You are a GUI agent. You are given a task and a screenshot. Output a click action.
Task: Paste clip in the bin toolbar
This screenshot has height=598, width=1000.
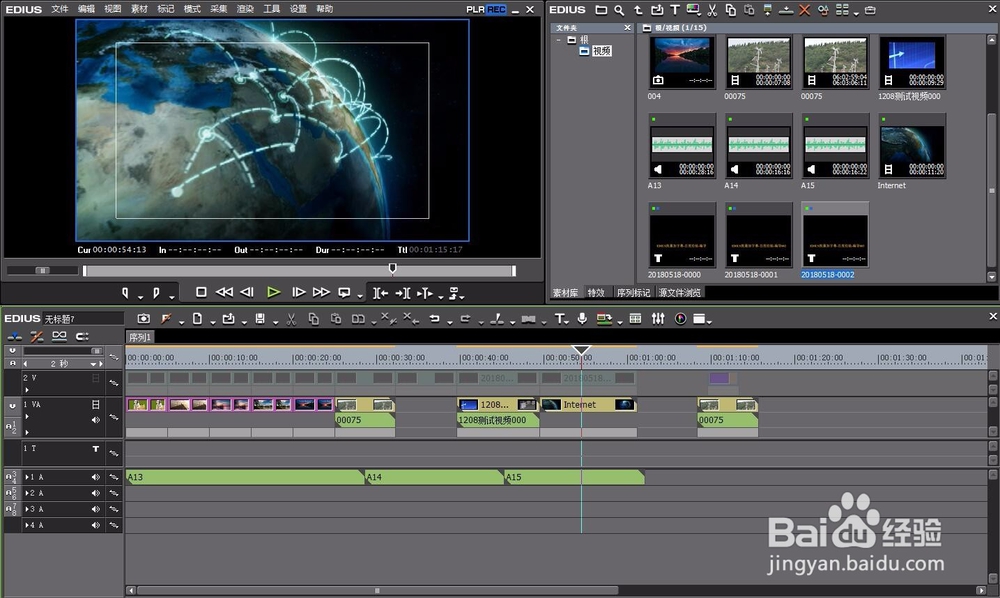pos(749,10)
